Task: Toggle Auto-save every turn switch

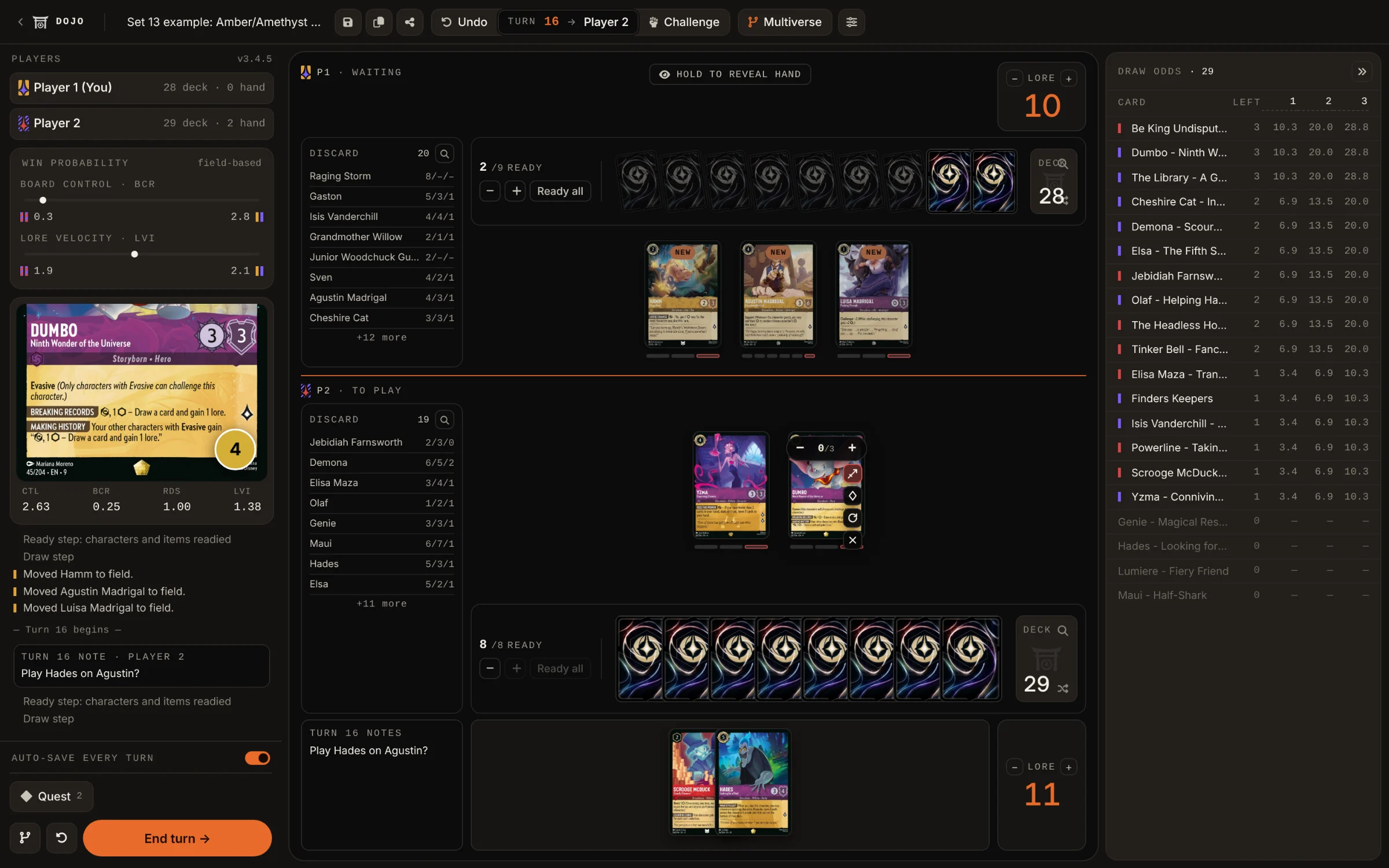Action: coord(258,758)
